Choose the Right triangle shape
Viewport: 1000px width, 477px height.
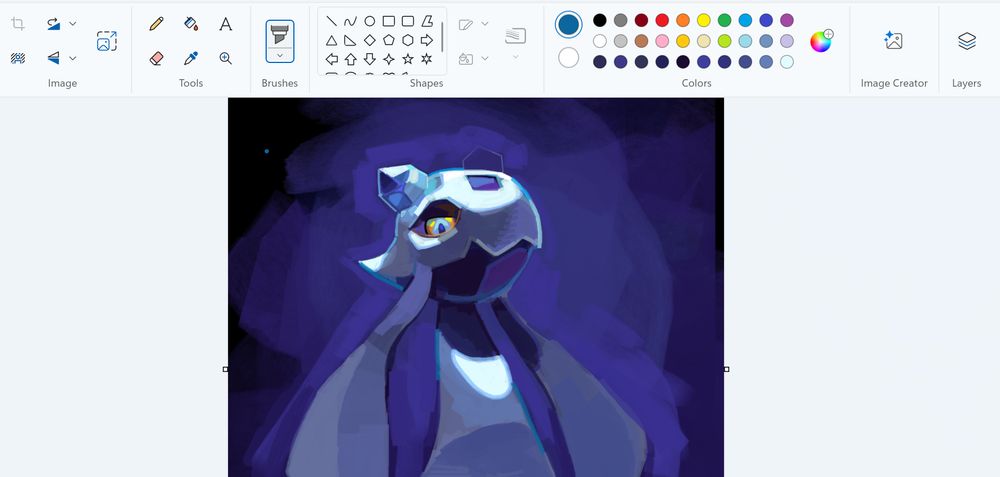pos(350,40)
